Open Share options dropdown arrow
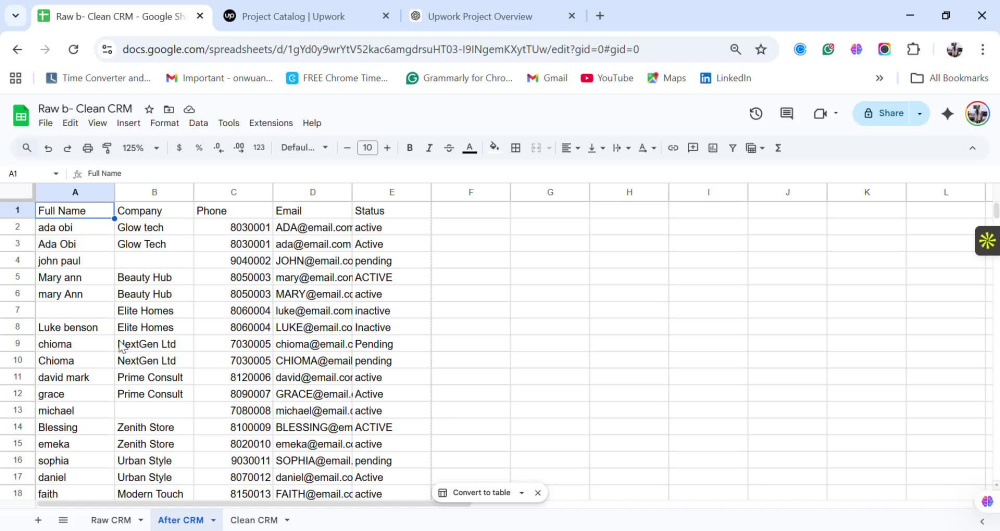 coord(920,113)
